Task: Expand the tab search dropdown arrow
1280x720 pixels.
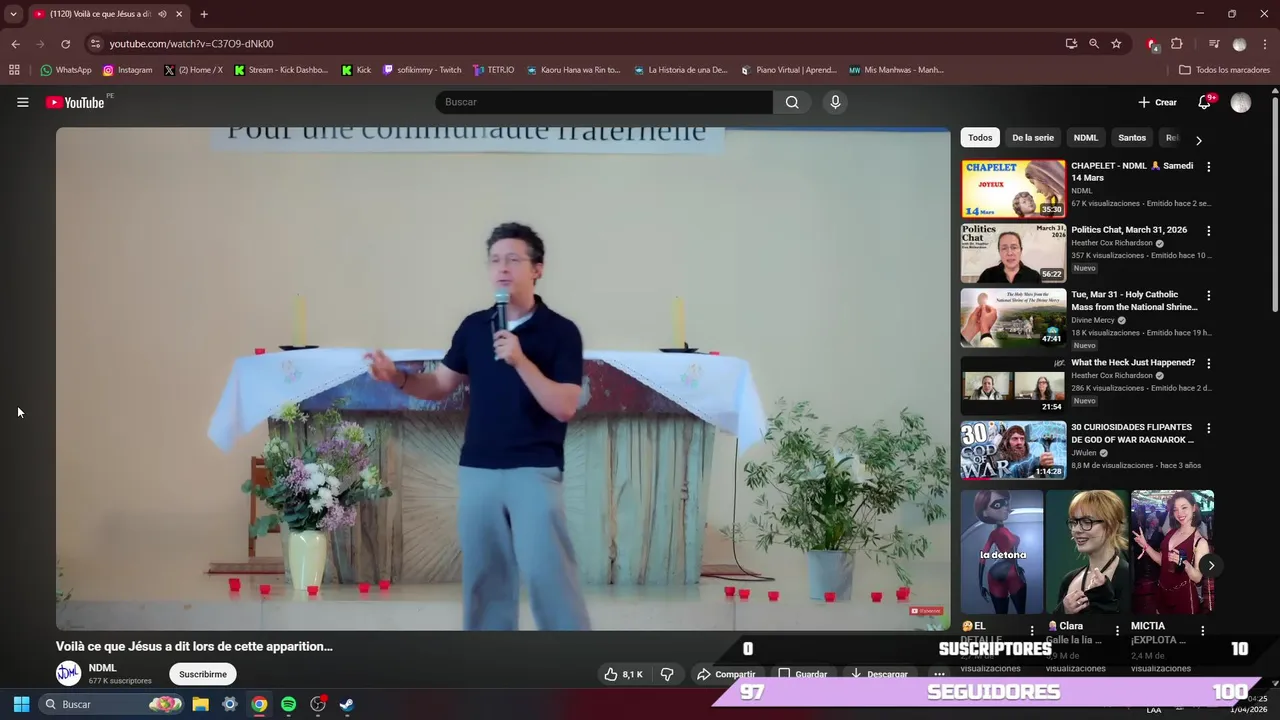Action: tap(13, 14)
